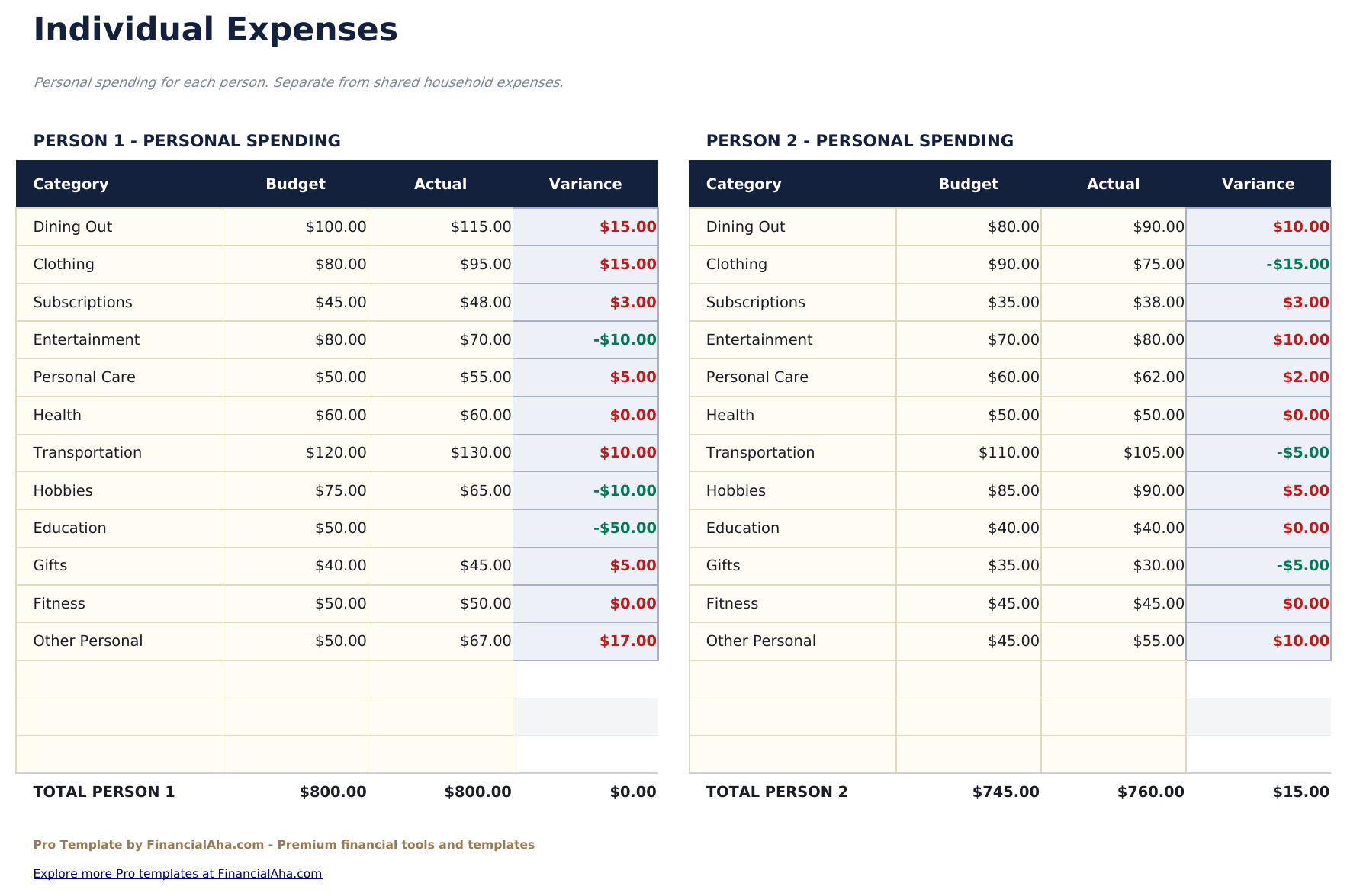Viewport: 1347px width, 896px height.
Task: Click the TOTAL PERSON 2 total of $760.00
Action: click(1150, 792)
